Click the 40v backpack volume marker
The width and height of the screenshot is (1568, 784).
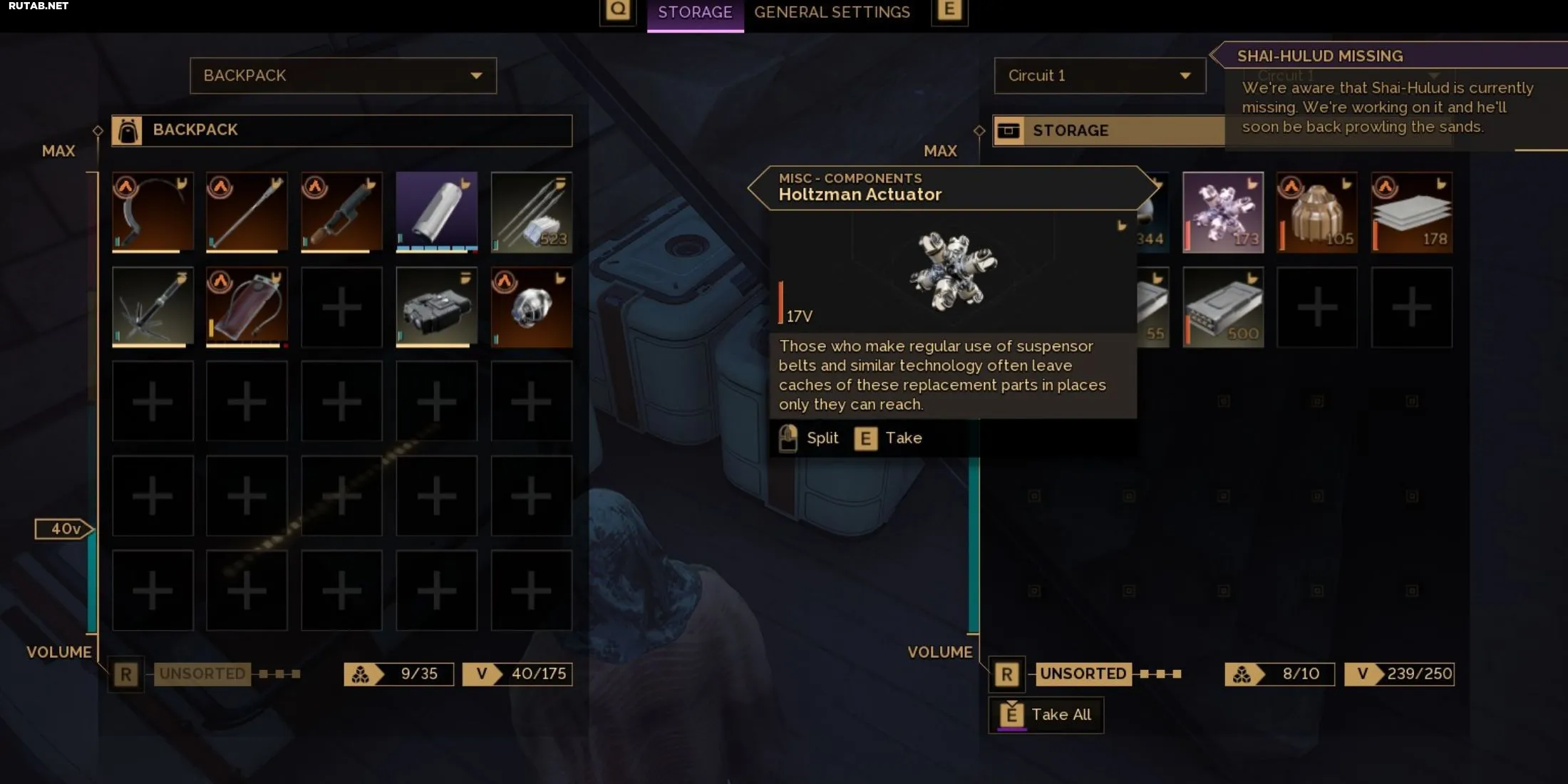[x=64, y=529]
